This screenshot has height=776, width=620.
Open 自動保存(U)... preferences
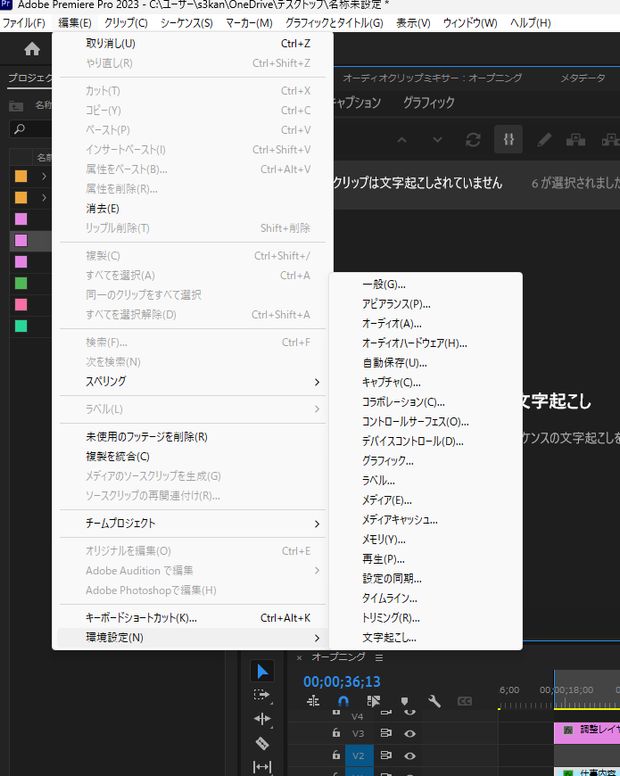426,363
